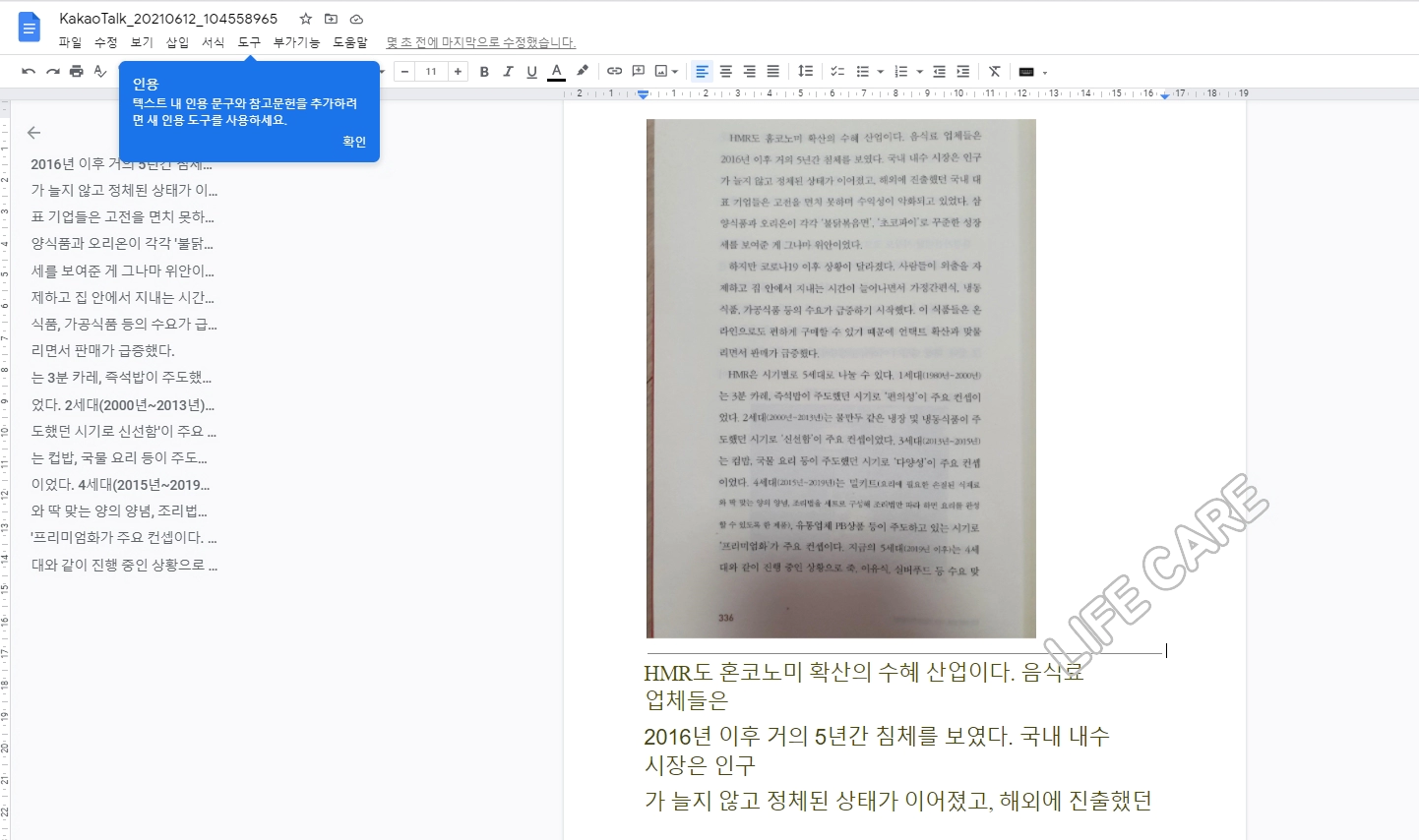Expand numbered list style options
This screenshot has width=1419, height=840.
[x=919, y=72]
